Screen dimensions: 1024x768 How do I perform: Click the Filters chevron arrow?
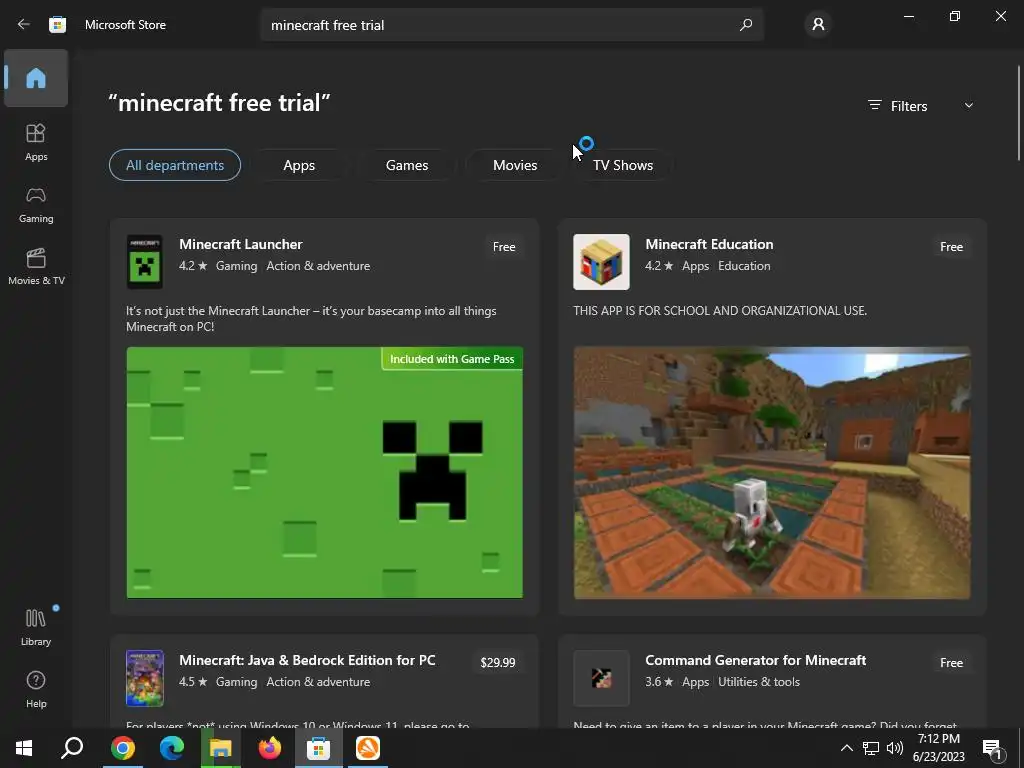point(968,106)
